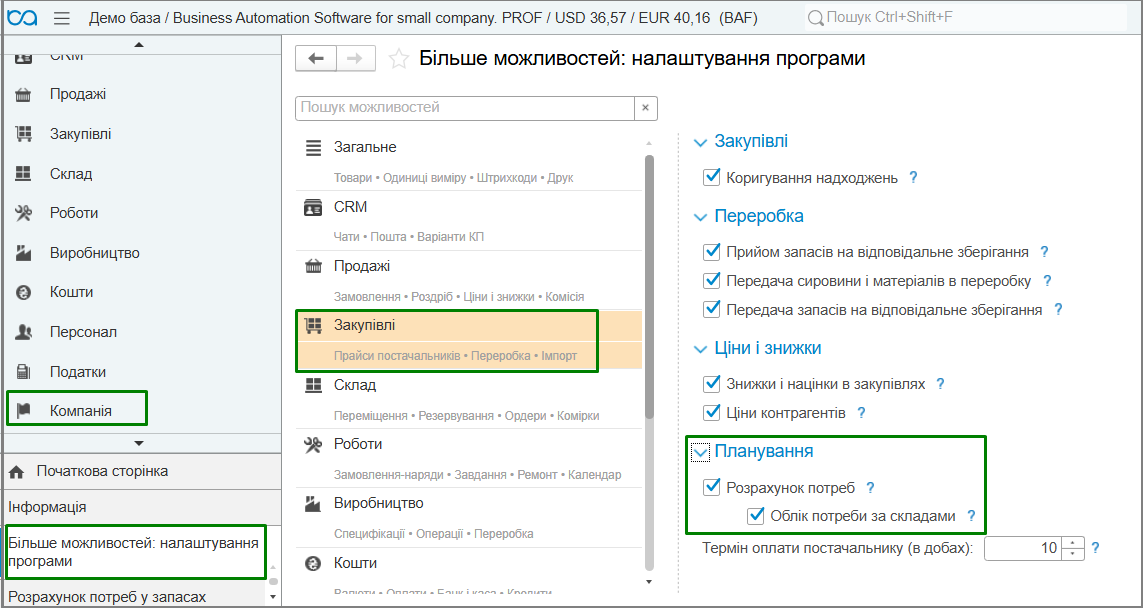Click the Податки calculator icon in sidebar
The image size is (1143, 608).
(x=23, y=372)
